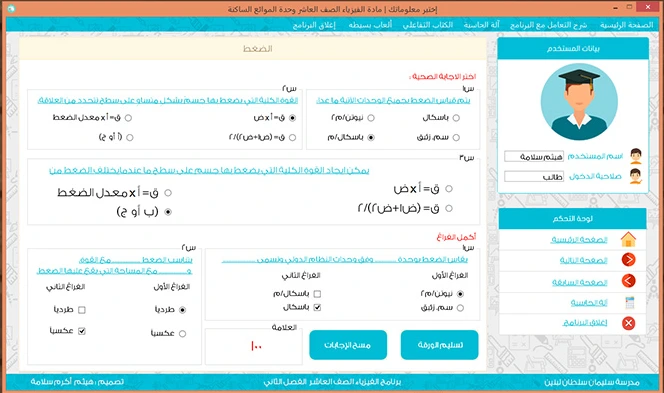Click the red previous-page arrow icon
Screen dimensions: 664x393
pyautogui.click(x=628, y=280)
